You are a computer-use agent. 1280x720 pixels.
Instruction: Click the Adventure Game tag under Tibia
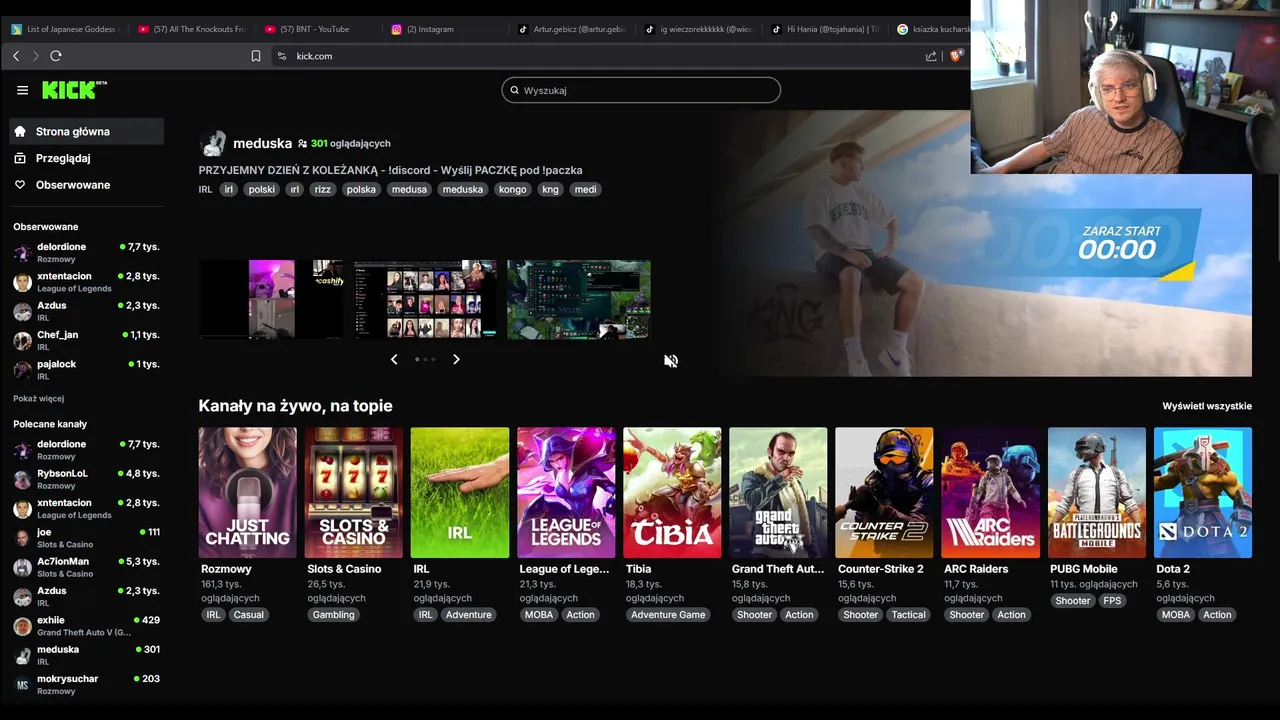coord(668,615)
